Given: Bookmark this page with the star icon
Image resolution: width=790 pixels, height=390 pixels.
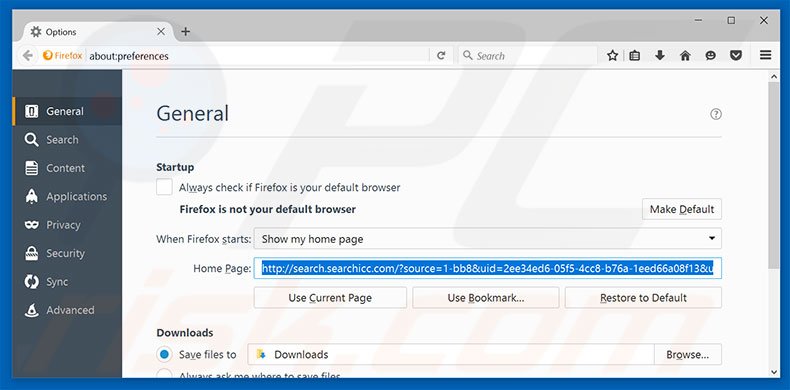Looking at the screenshot, I should pos(612,55).
